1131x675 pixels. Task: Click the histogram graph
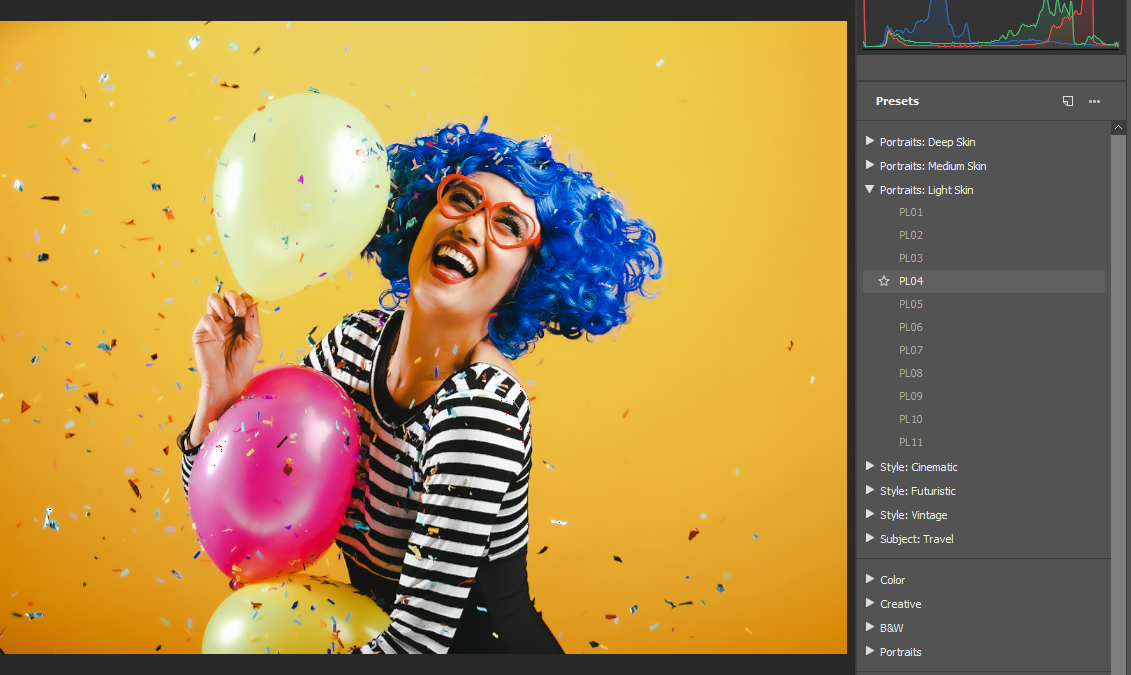[x=991, y=25]
